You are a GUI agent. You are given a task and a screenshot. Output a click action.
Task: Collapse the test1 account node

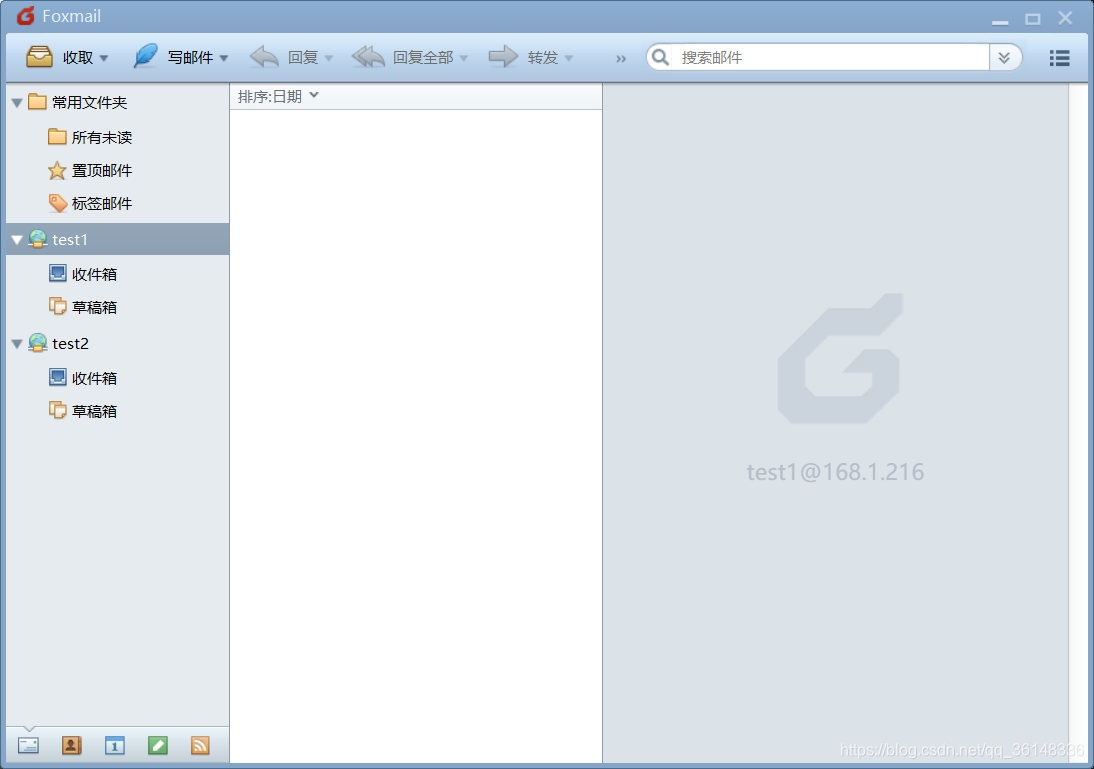tap(17, 239)
